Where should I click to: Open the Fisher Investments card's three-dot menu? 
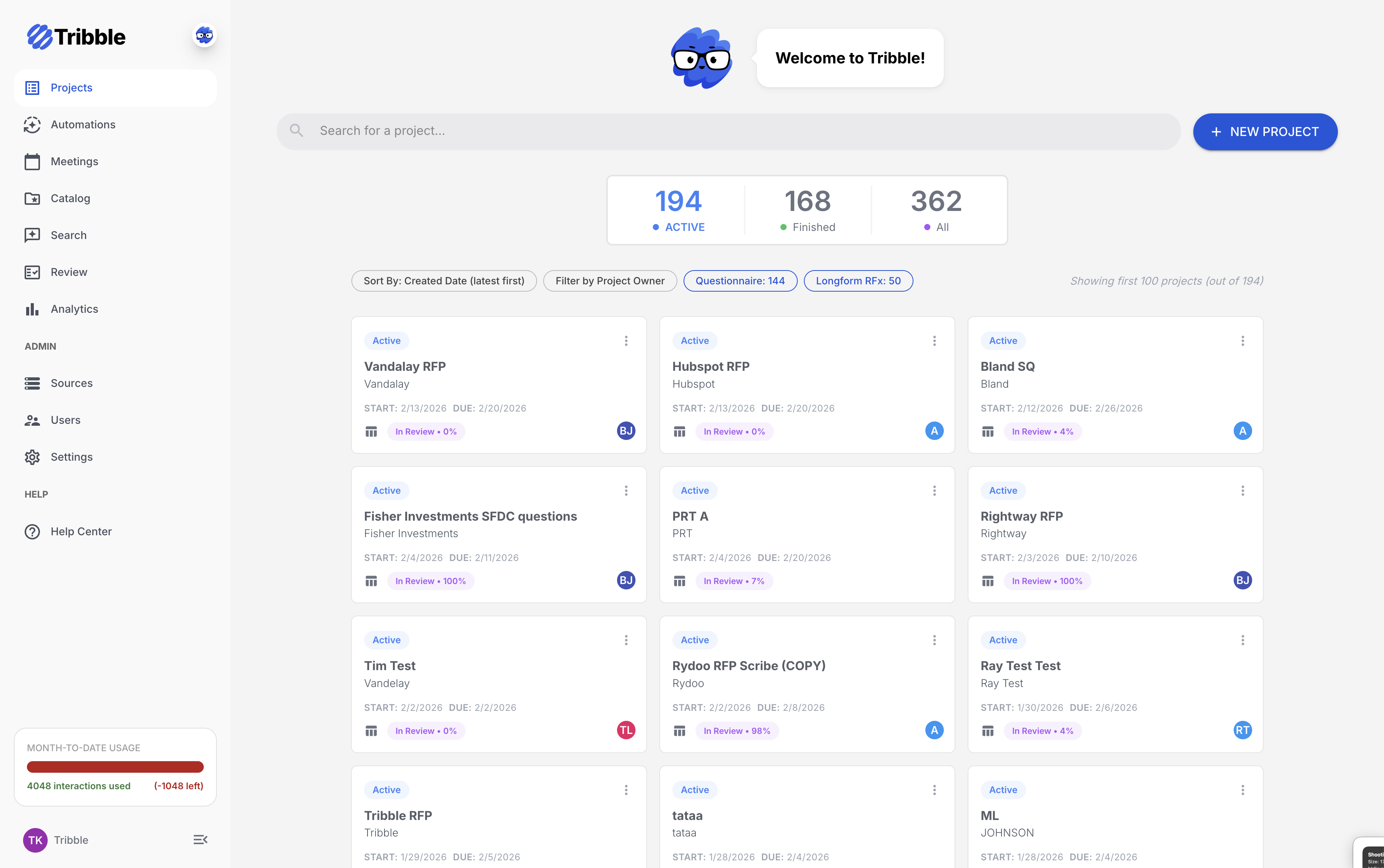tap(626, 491)
